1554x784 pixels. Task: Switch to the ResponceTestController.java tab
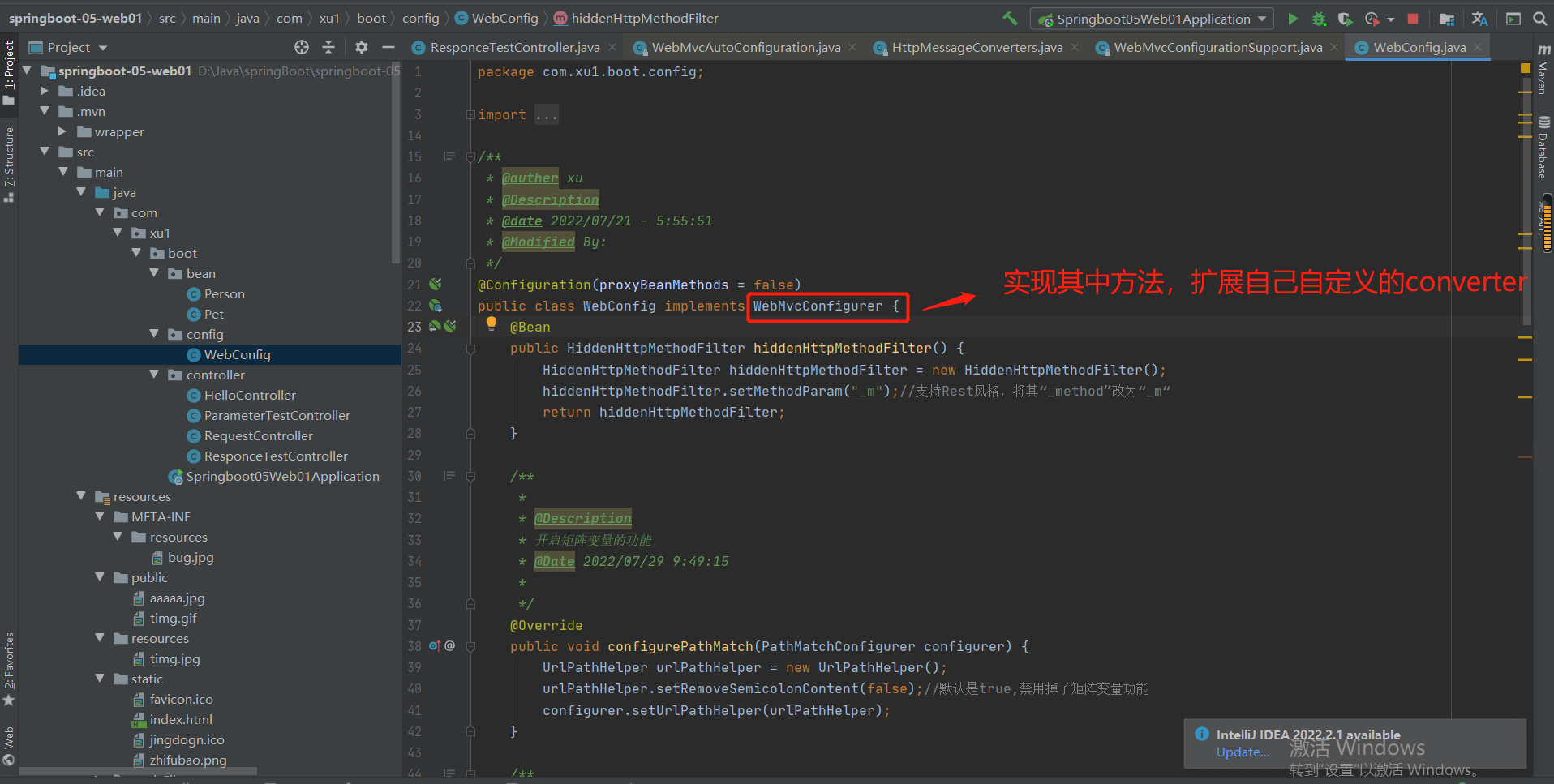(514, 47)
